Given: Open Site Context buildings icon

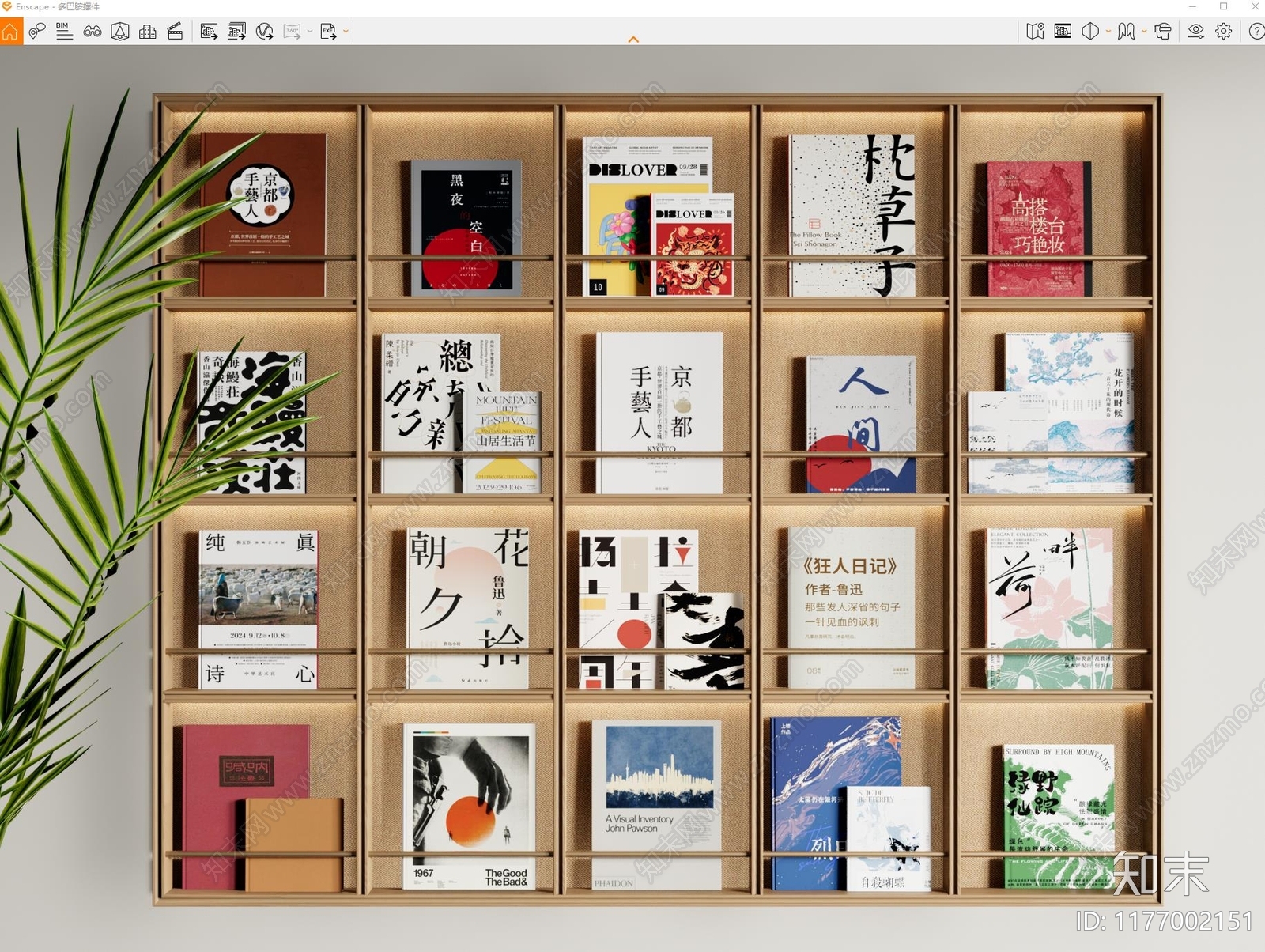Looking at the screenshot, I should click(x=148, y=32).
